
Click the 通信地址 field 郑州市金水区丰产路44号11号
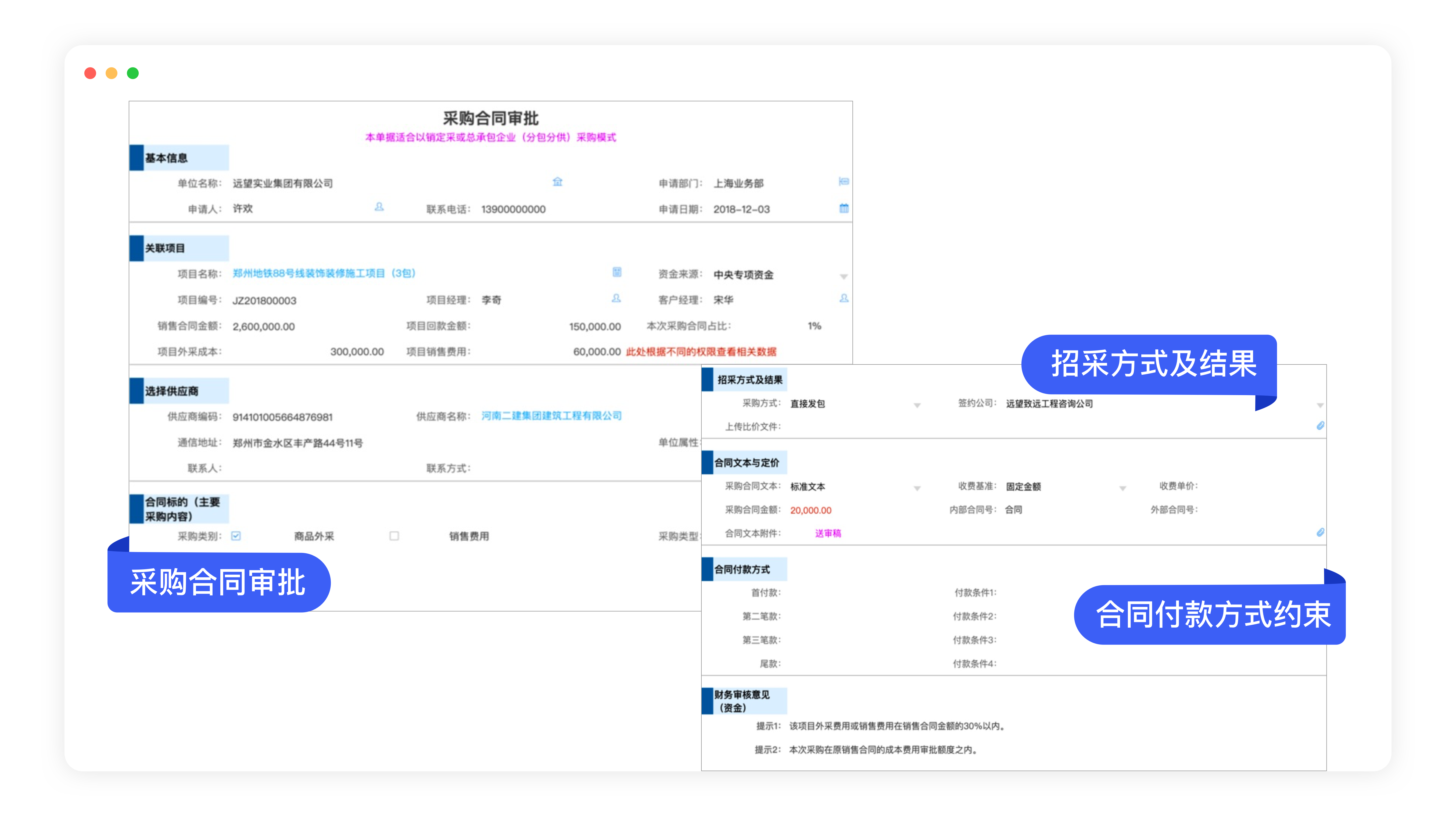click(x=297, y=443)
